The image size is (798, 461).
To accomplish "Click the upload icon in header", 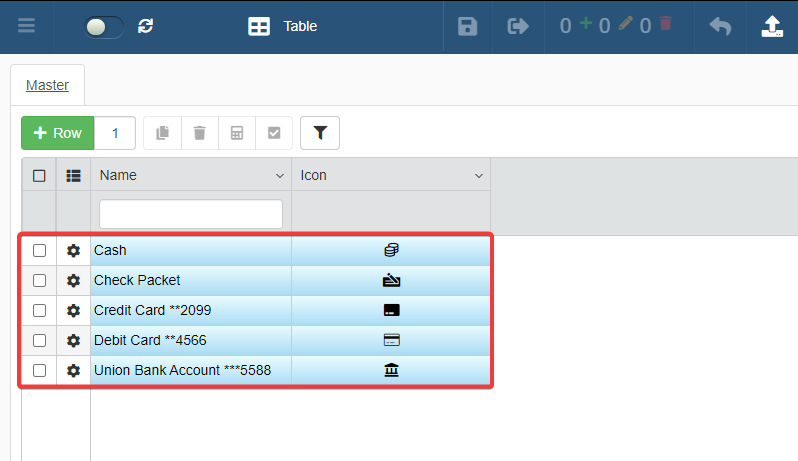I will [772, 26].
